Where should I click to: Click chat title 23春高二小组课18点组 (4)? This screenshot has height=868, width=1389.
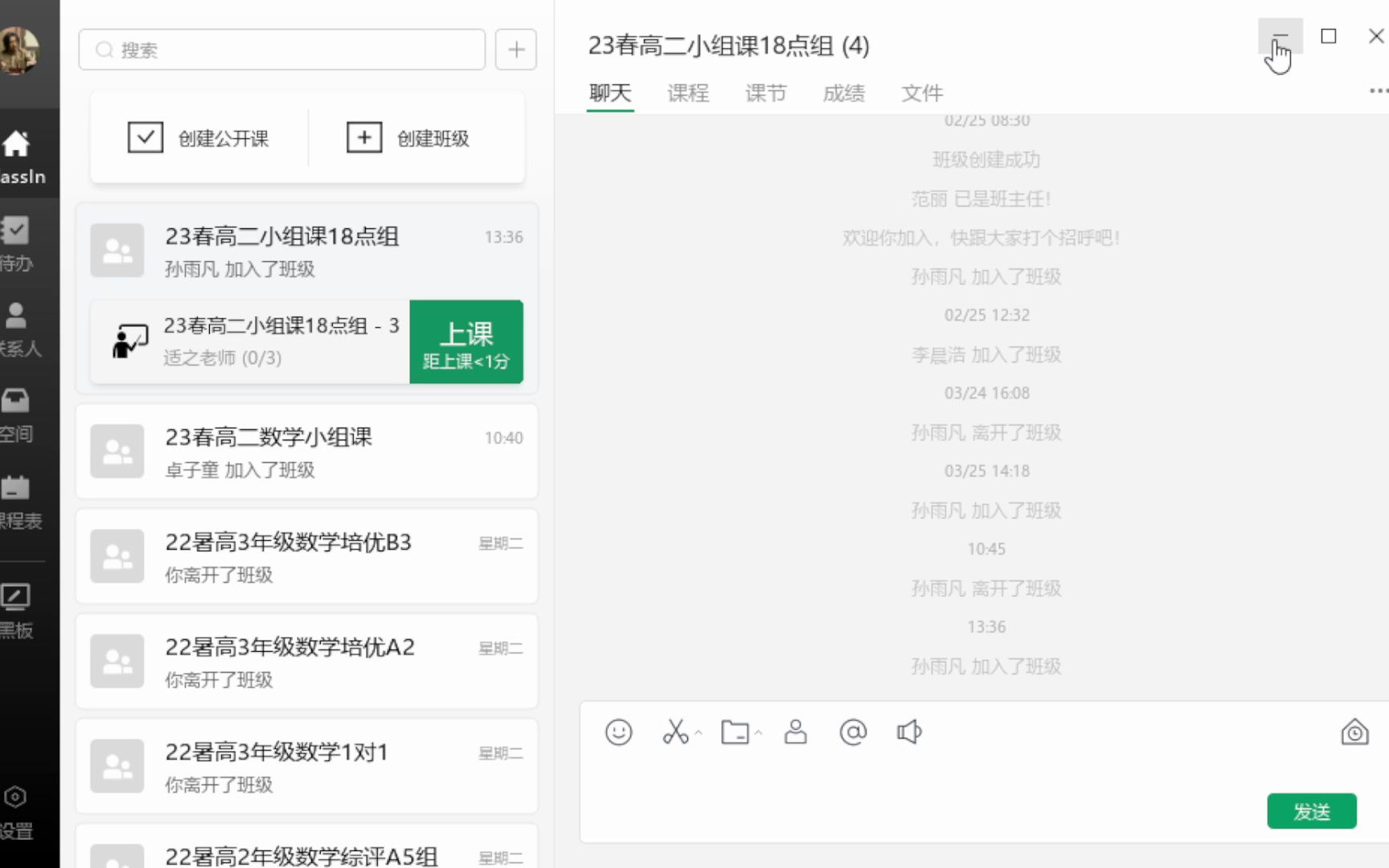coord(728,46)
